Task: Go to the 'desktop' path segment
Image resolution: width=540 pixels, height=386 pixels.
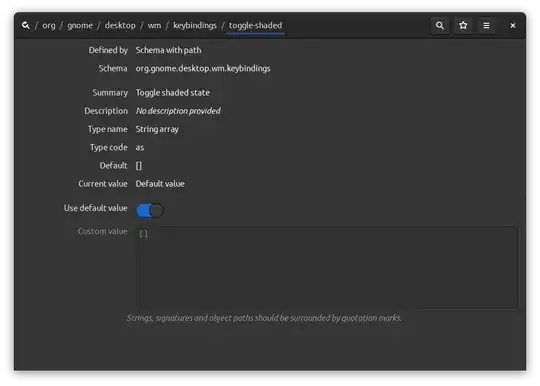Action: (x=120, y=25)
